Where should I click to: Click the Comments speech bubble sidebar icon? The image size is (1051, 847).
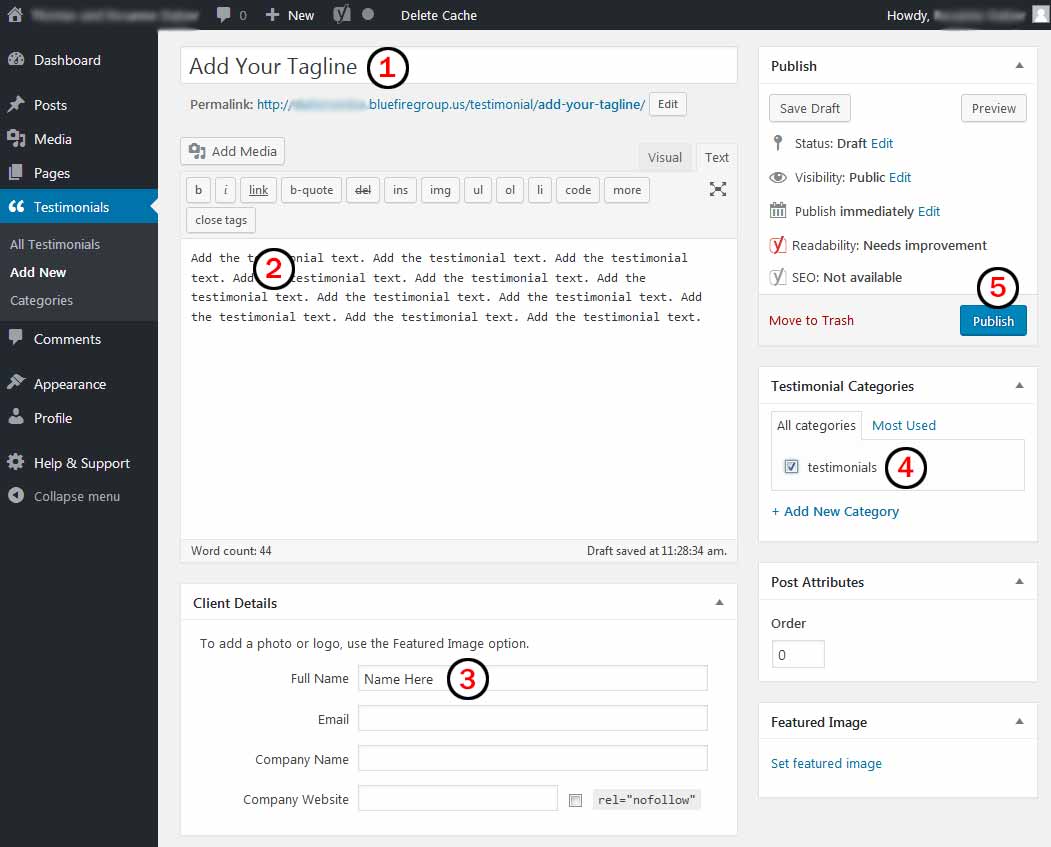[16, 337]
